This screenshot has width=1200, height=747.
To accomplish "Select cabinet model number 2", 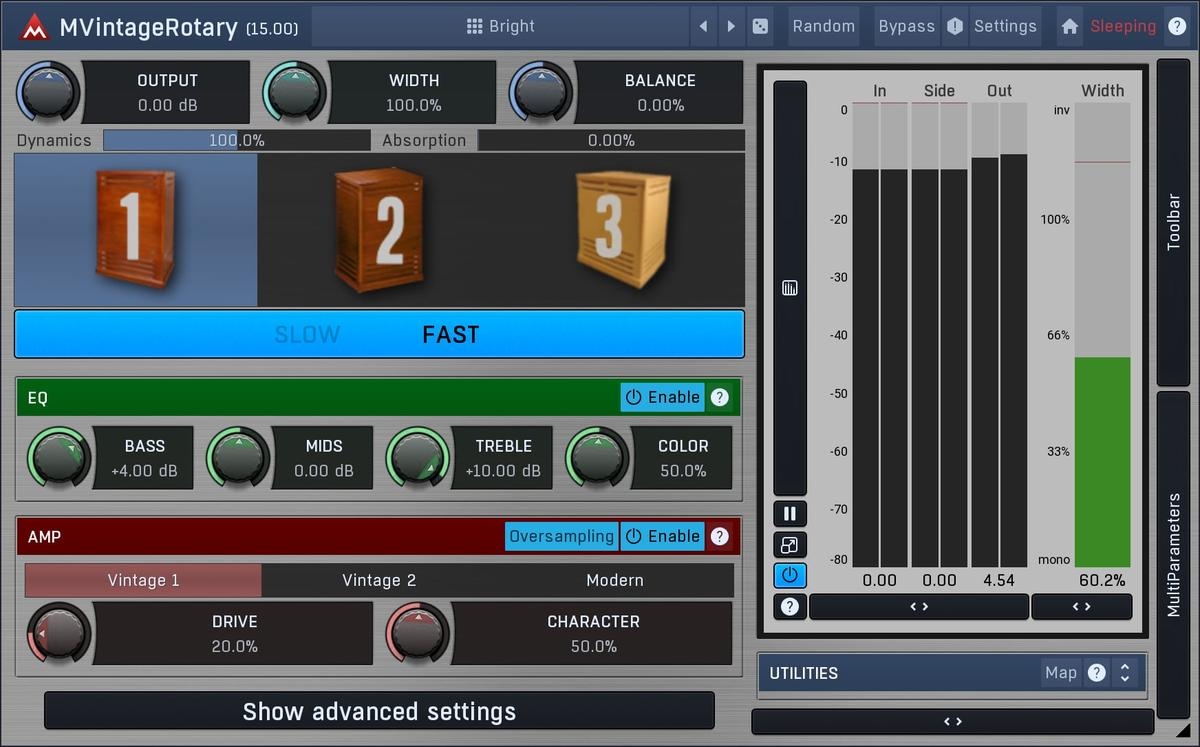I will [381, 229].
